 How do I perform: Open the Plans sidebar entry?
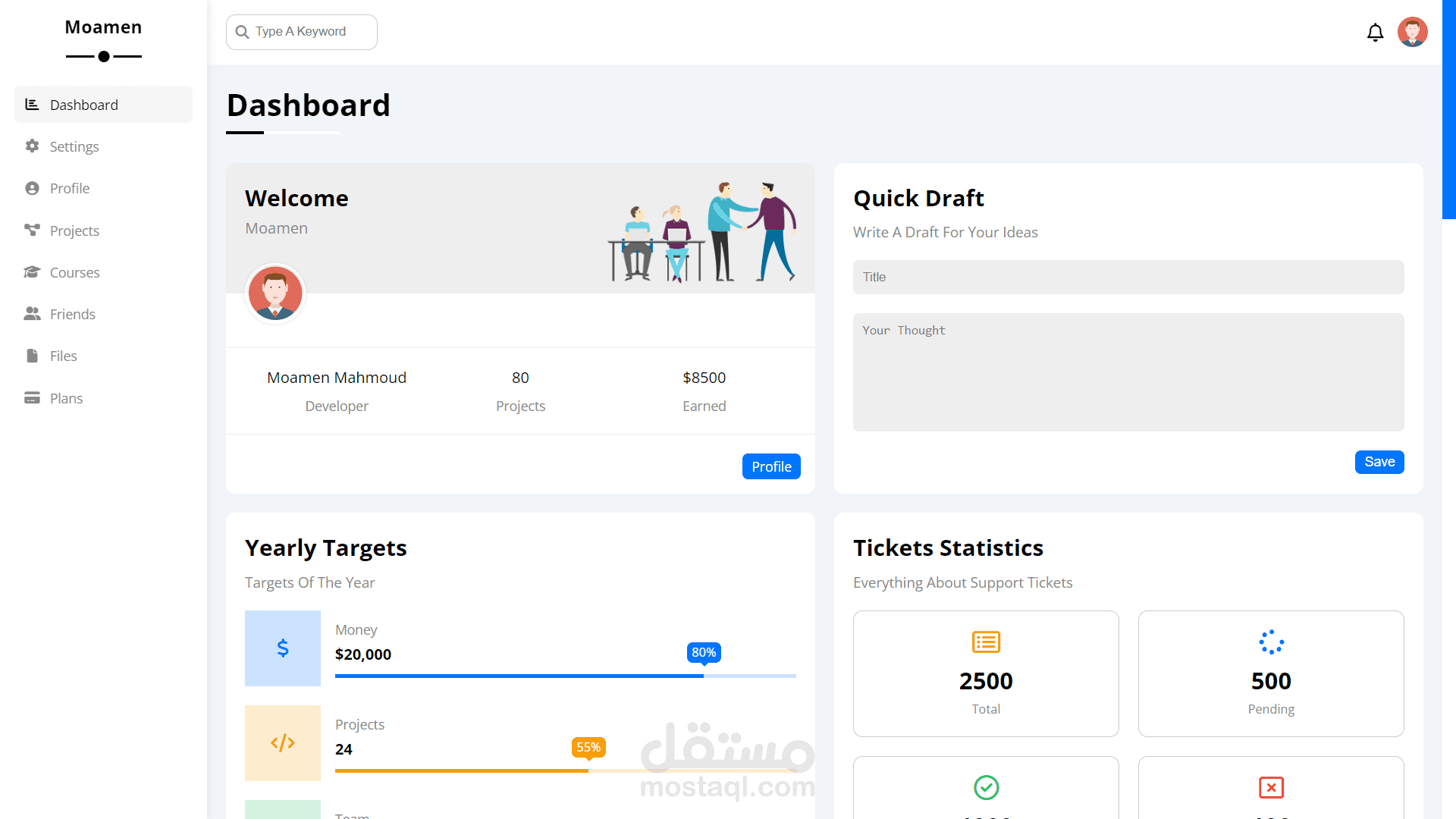(x=103, y=398)
